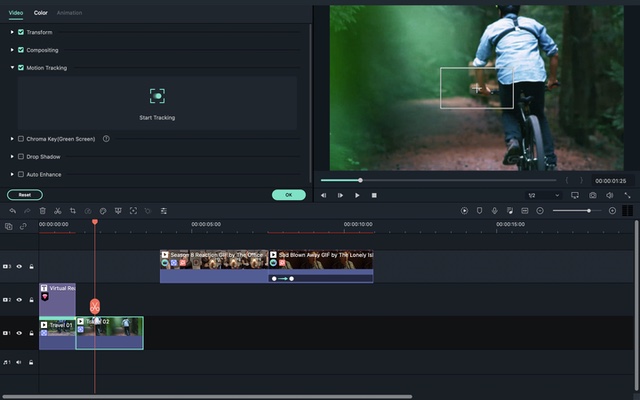This screenshot has height=400, width=640.
Task: Switch to the Video tab
Action: [x=16, y=13]
